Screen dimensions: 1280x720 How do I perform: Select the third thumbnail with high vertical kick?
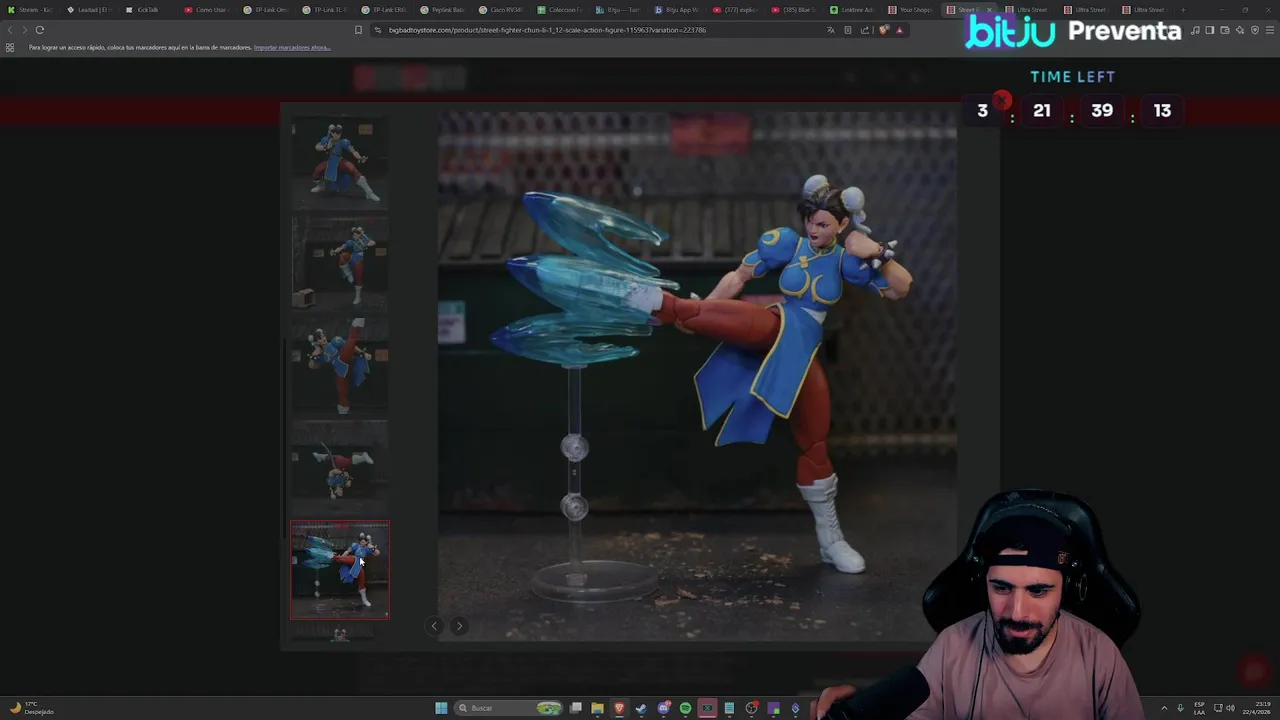[340, 365]
